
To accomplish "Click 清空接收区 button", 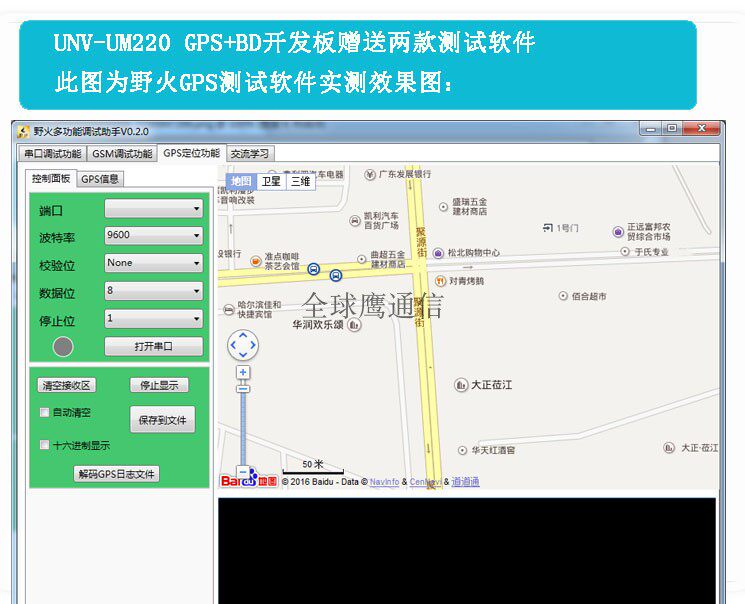I will (67, 385).
